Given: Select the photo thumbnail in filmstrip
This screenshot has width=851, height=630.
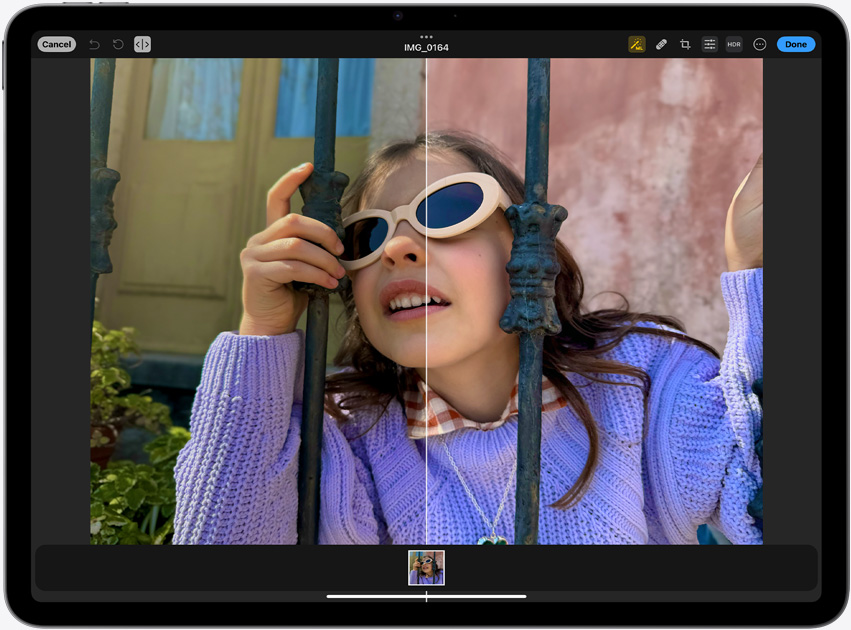Looking at the screenshot, I should [426, 567].
